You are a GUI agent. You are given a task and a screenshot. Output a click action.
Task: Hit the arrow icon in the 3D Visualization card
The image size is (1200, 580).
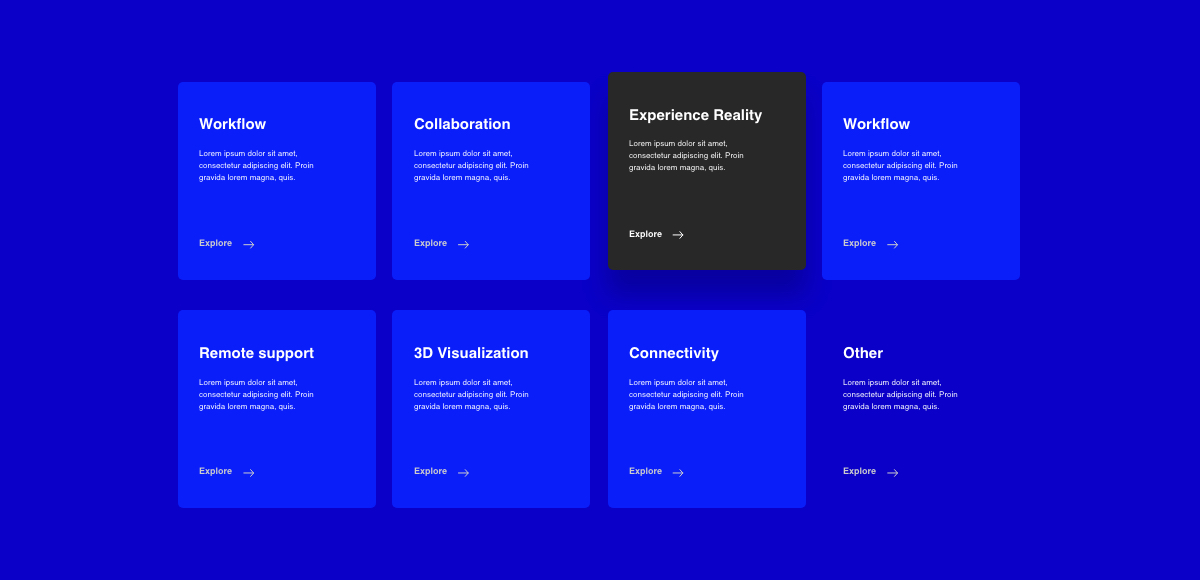point(463,473)
